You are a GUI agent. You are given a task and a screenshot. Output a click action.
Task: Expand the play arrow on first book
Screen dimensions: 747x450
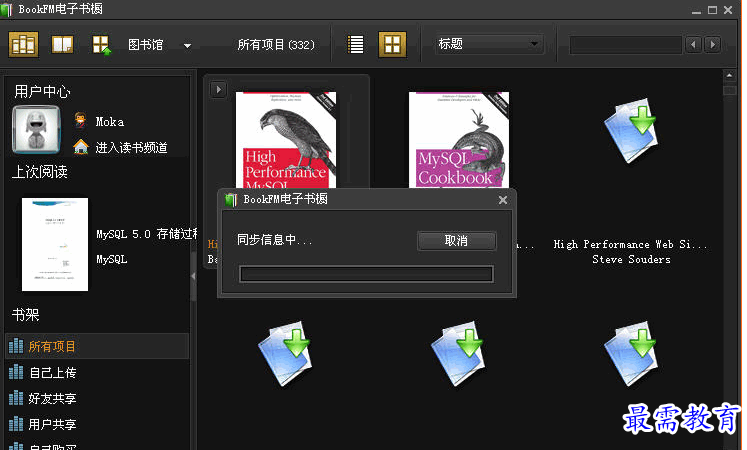click(x=218, y=90)
